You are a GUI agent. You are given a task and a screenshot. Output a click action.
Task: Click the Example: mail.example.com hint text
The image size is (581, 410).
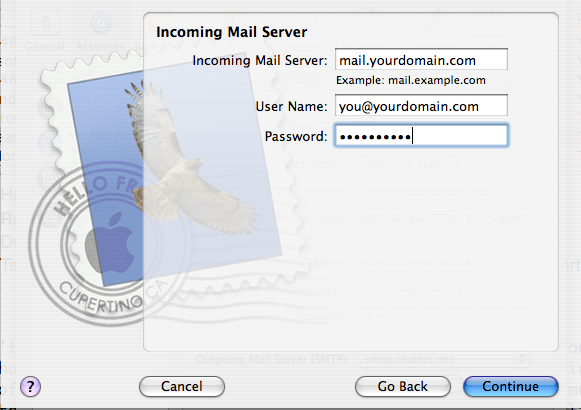(411, 80)
